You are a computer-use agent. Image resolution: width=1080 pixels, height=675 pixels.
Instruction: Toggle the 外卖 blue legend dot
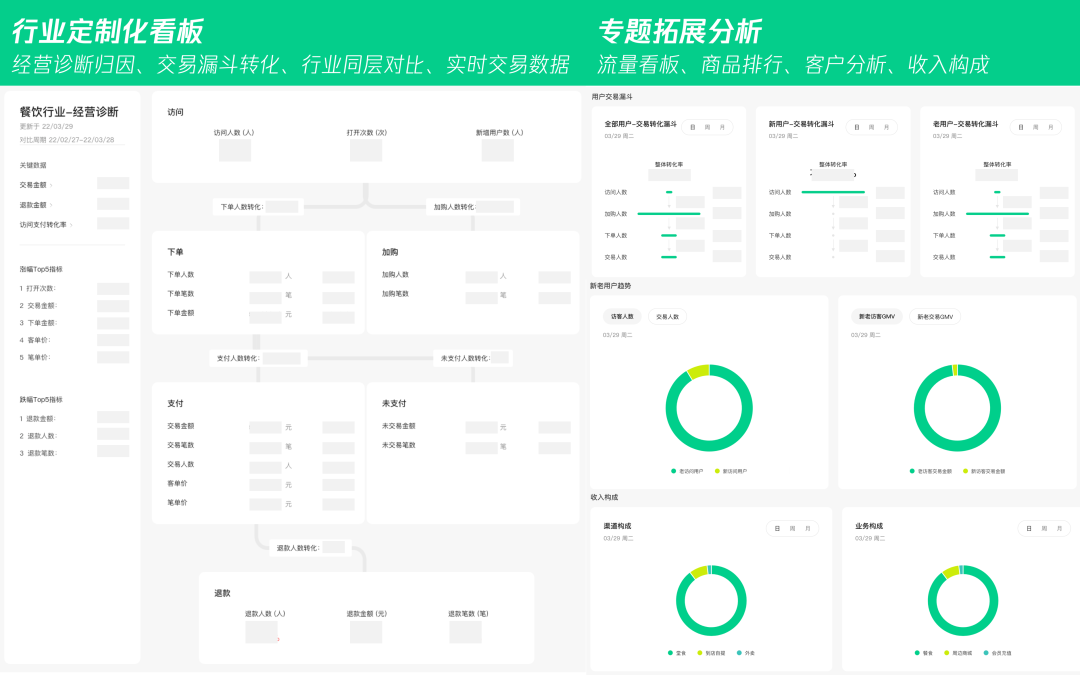pyautogui.click(x=739, y=653)
